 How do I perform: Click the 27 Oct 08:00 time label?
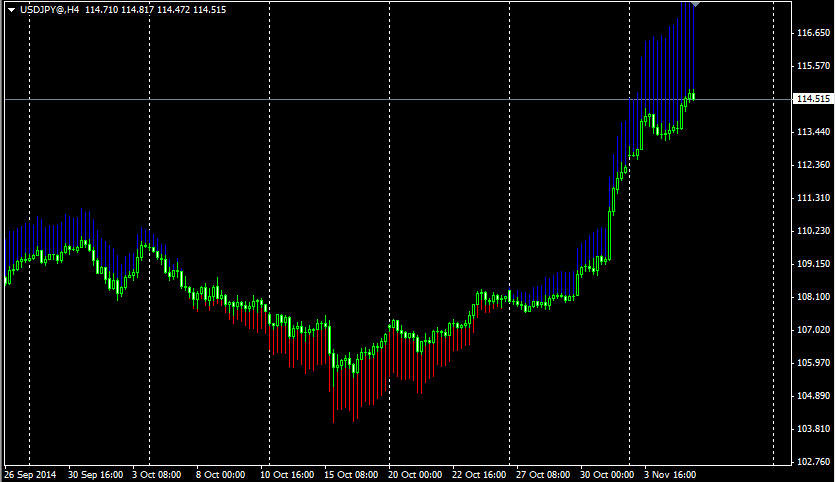543,475
